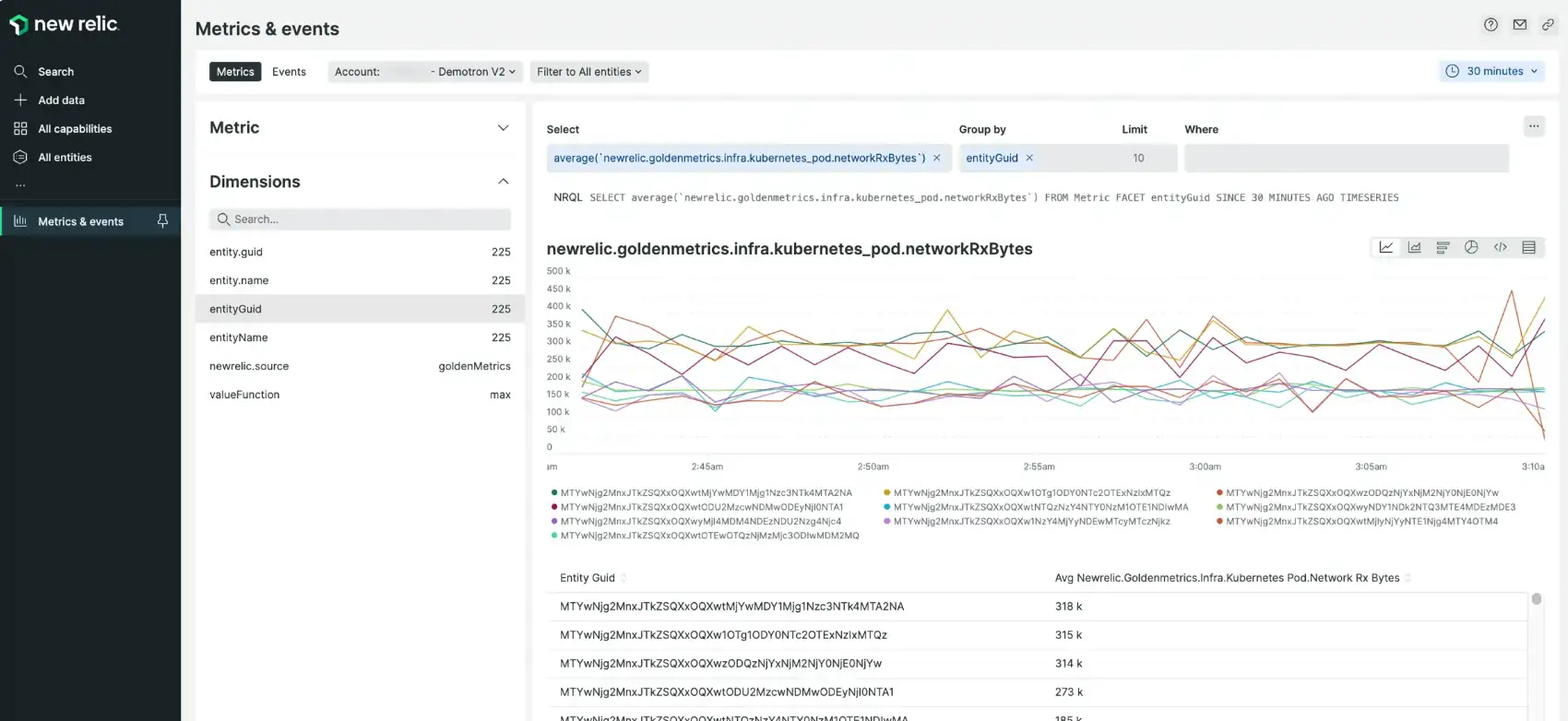Viewport: 1568px width, 721px height.
Task: Show more sidebar items via ellipsis
Action: tap(20, 185)
